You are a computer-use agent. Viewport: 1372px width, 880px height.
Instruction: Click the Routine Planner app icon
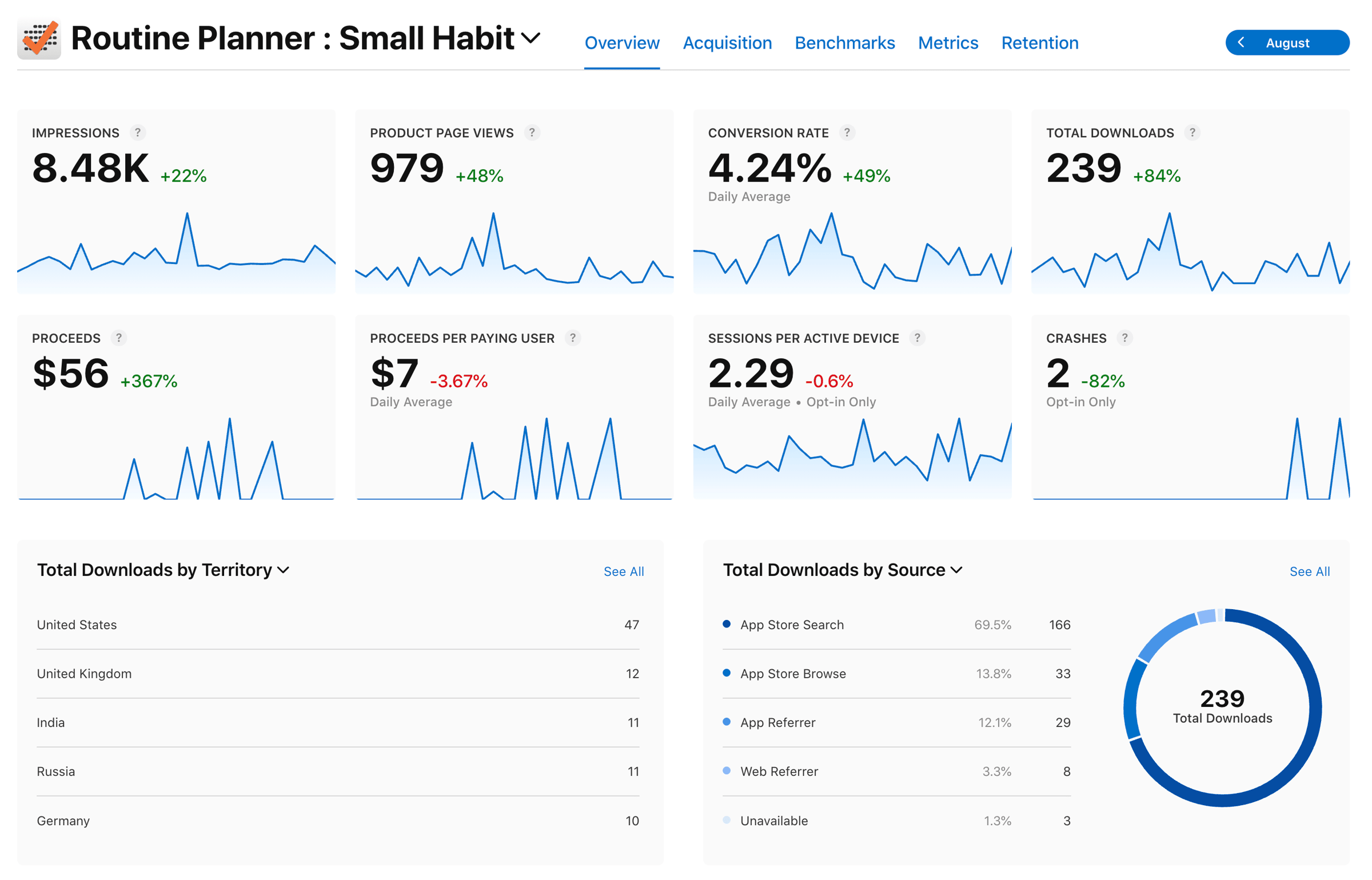tap(39, 38)
